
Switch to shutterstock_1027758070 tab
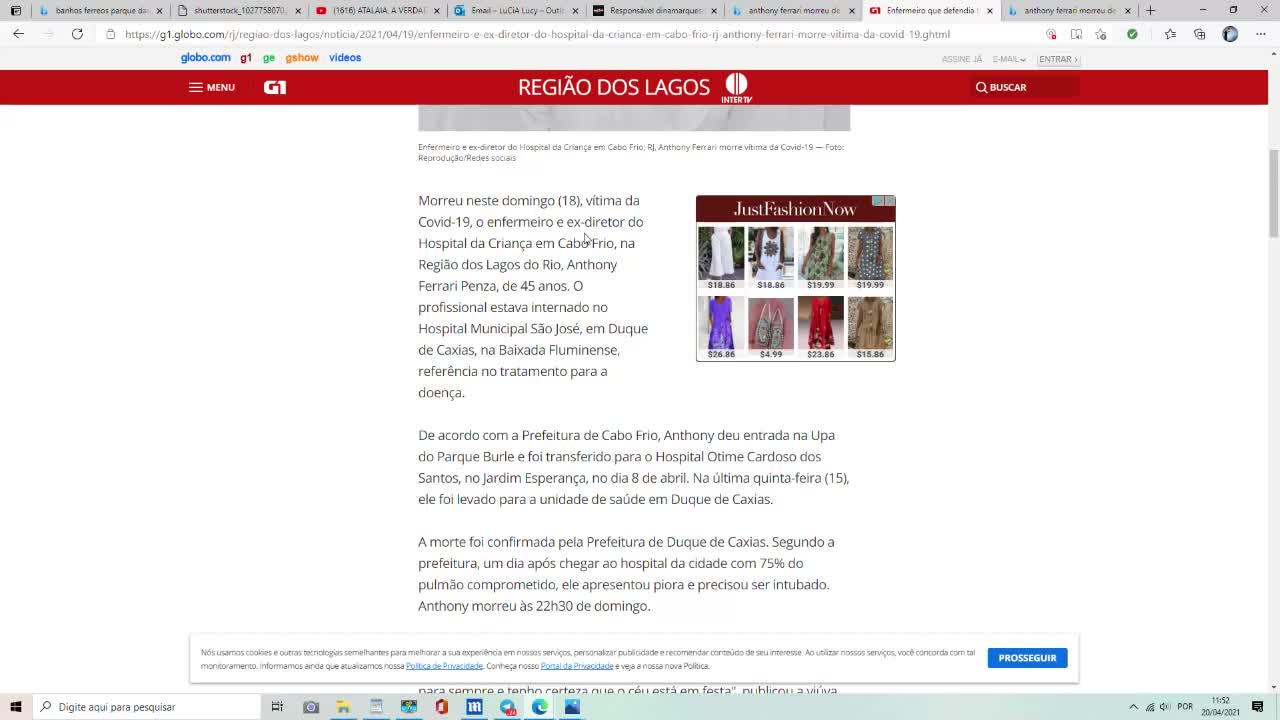click(x=240, y=10)
